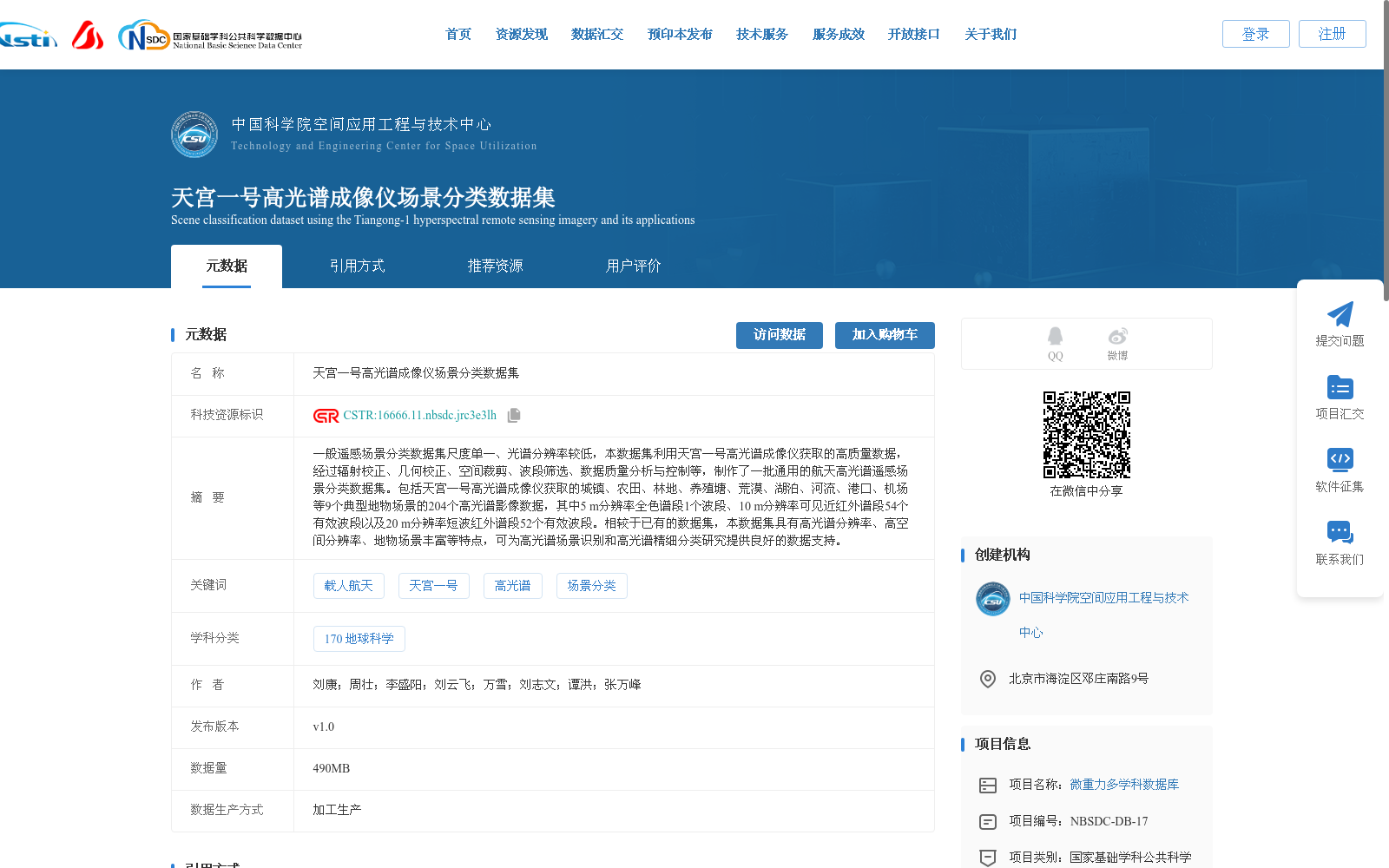This screenshot has height=868, width=1389.
Task: Select the 载人航天 keyword tag
Action: tap(349, 586)
